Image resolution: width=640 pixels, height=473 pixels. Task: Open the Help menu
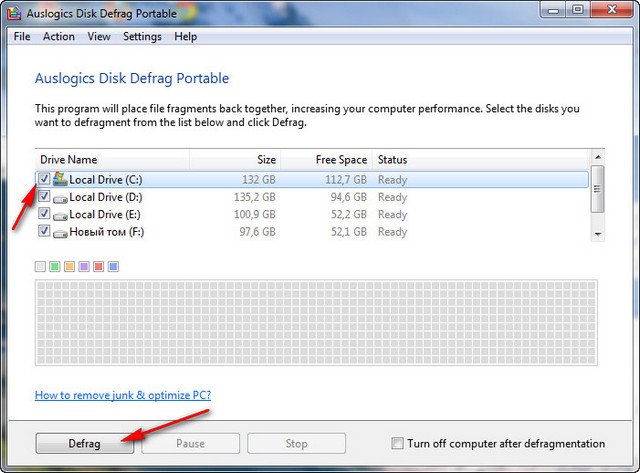(186, 36)
